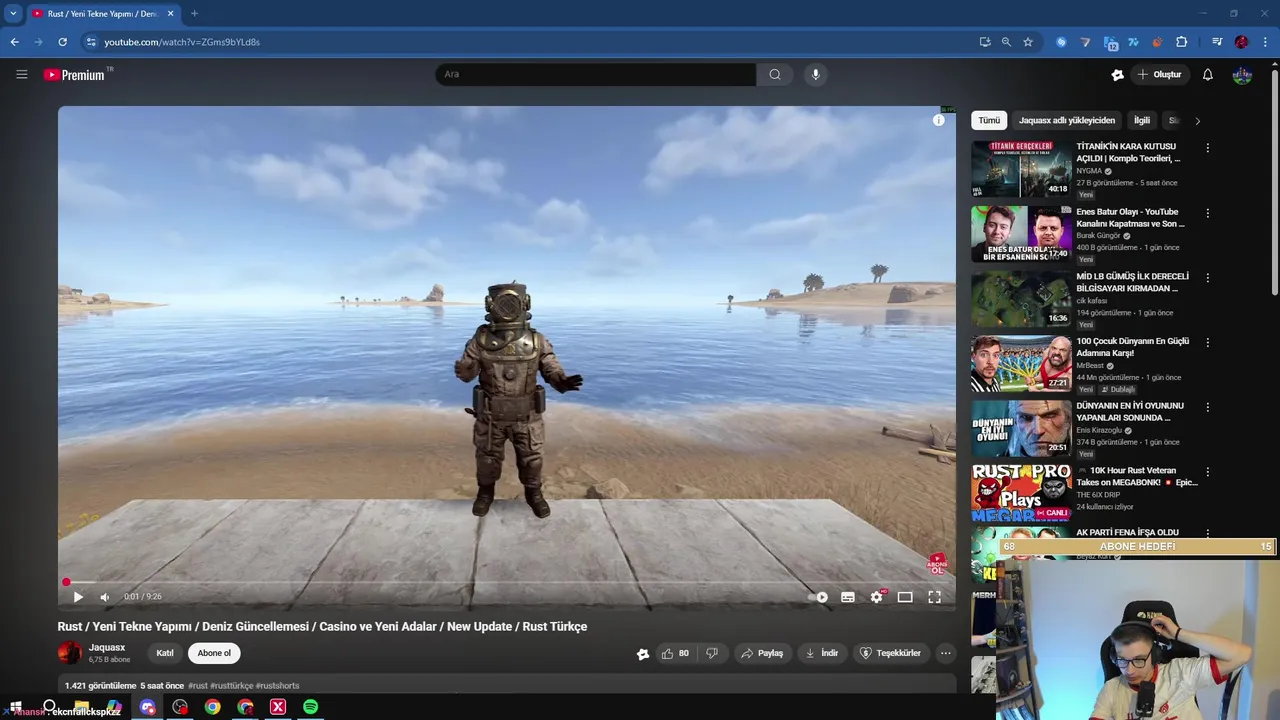The width and height of the screenshot is (1280, 720).
Task: Go back in browser history
Action: 14,42
